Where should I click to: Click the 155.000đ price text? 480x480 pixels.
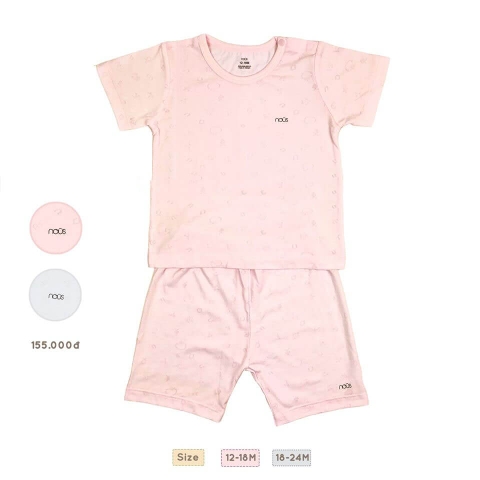(55, 345)
